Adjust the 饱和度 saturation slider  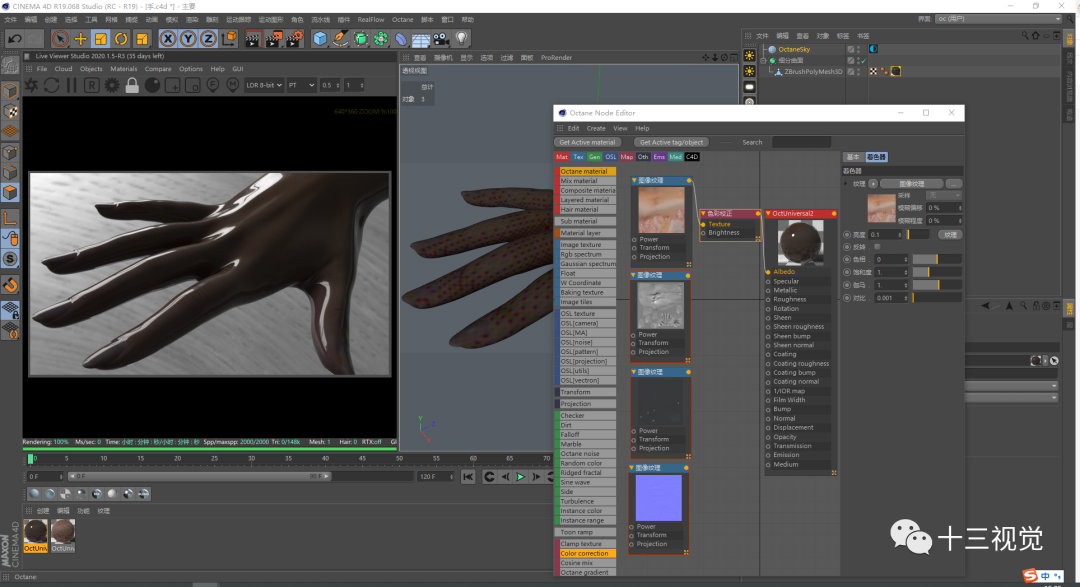[937, 272]
